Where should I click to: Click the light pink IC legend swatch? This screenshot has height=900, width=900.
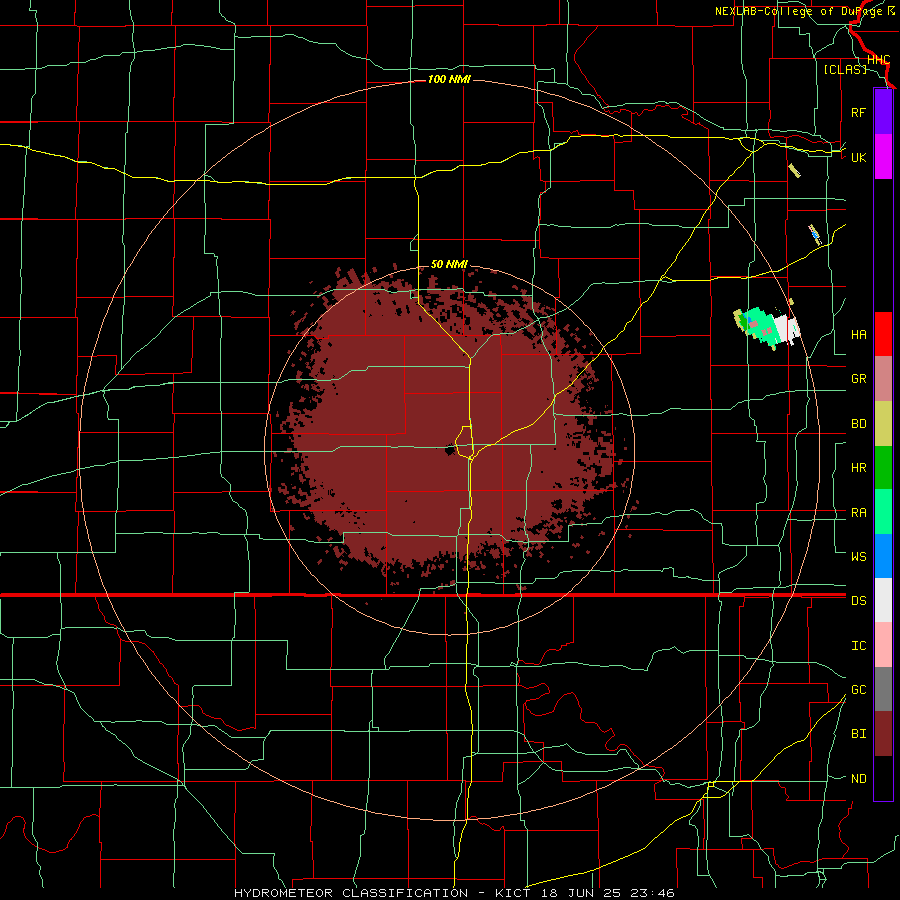click(883, 645)
